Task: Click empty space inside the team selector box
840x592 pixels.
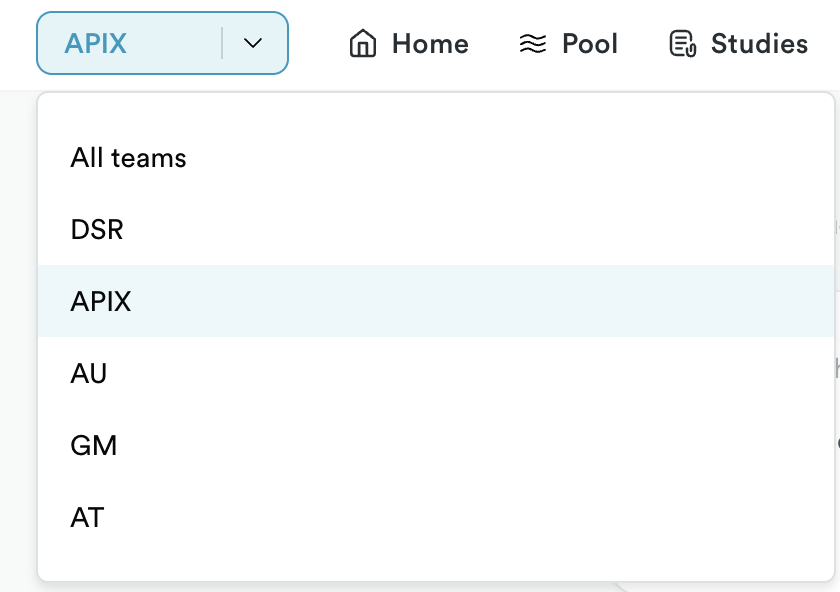Action: [174, 43]
